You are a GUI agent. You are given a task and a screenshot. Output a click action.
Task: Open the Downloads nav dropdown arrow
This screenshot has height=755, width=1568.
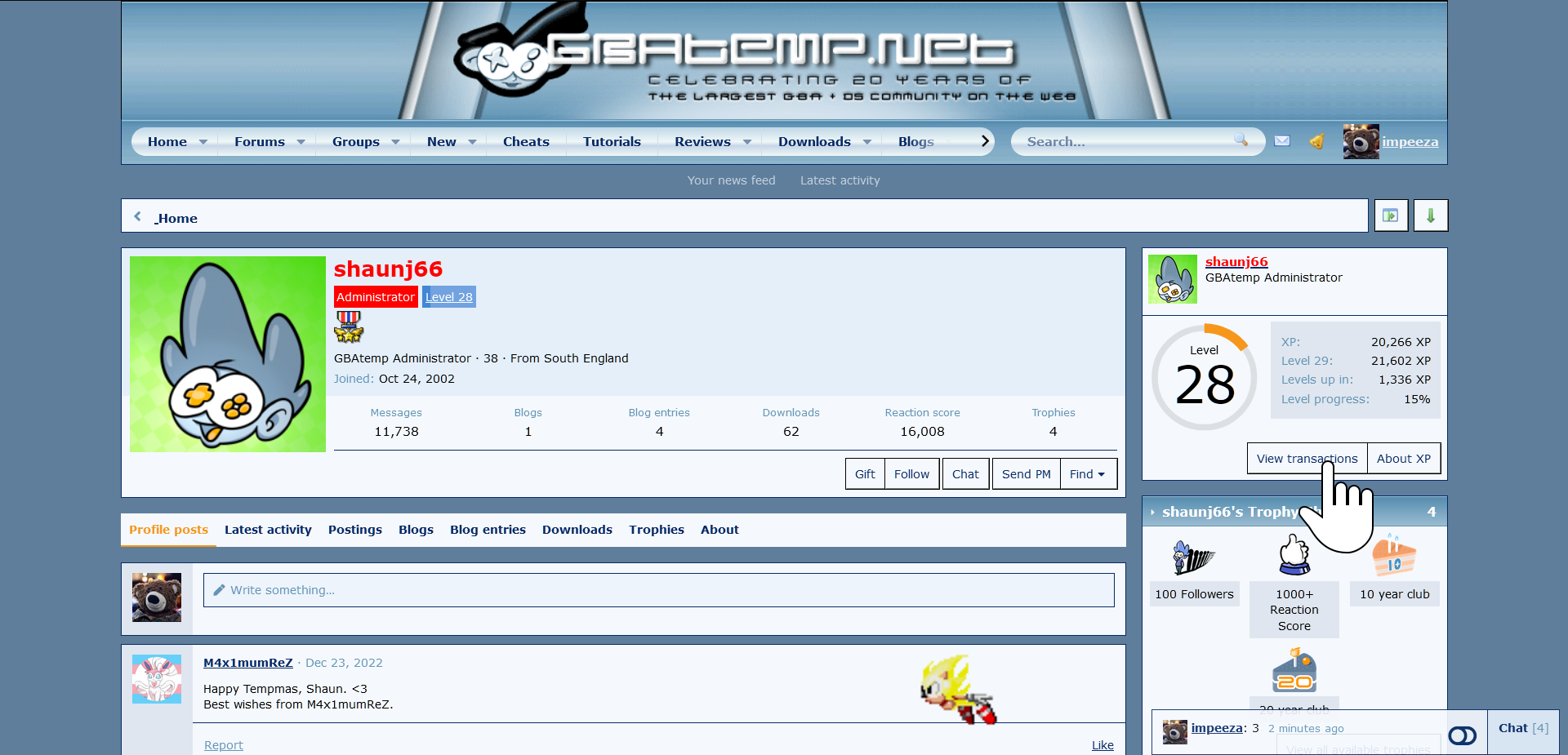[x=866, y=142]
